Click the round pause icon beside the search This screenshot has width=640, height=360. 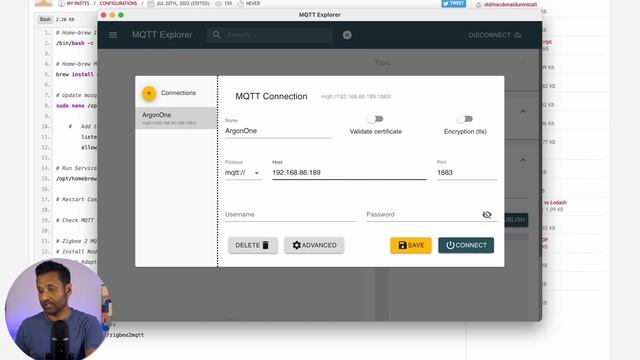347,35
